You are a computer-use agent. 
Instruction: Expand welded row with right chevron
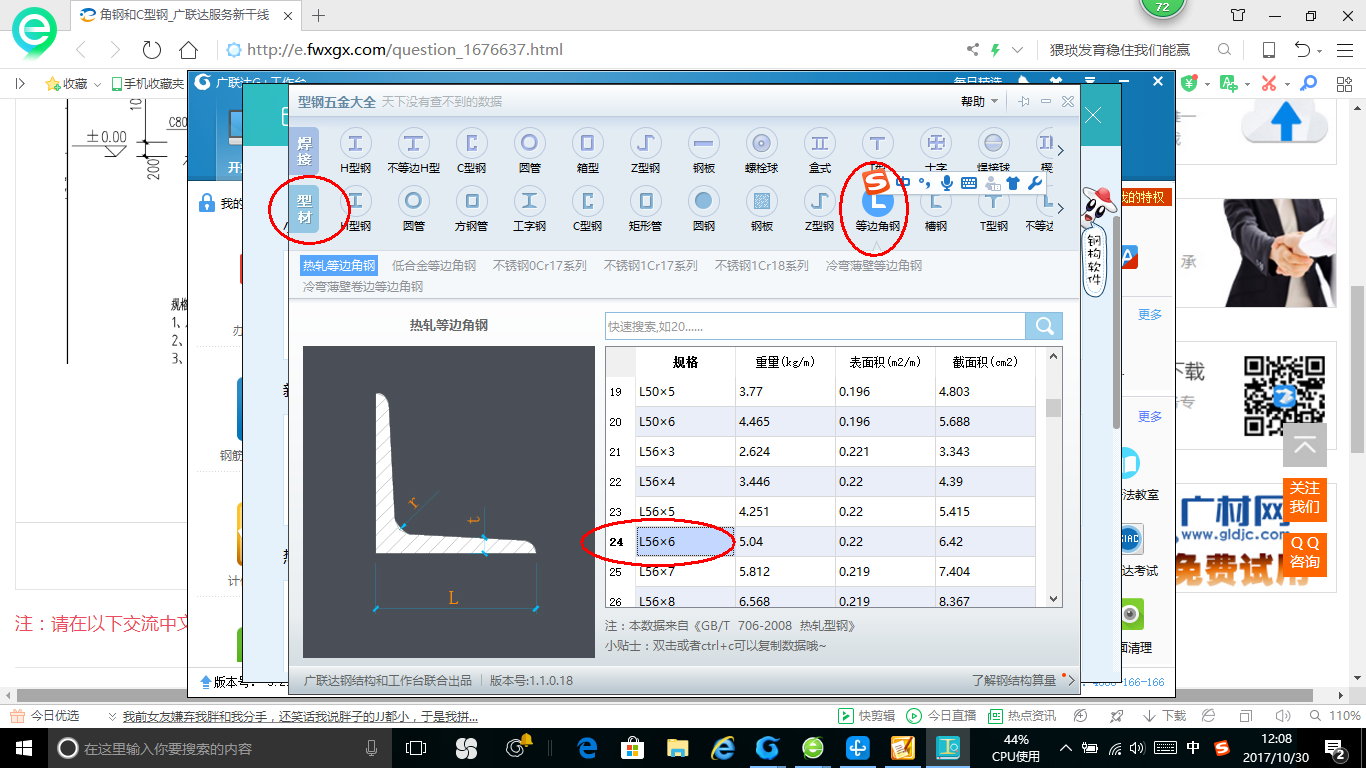coord(1061,151)
